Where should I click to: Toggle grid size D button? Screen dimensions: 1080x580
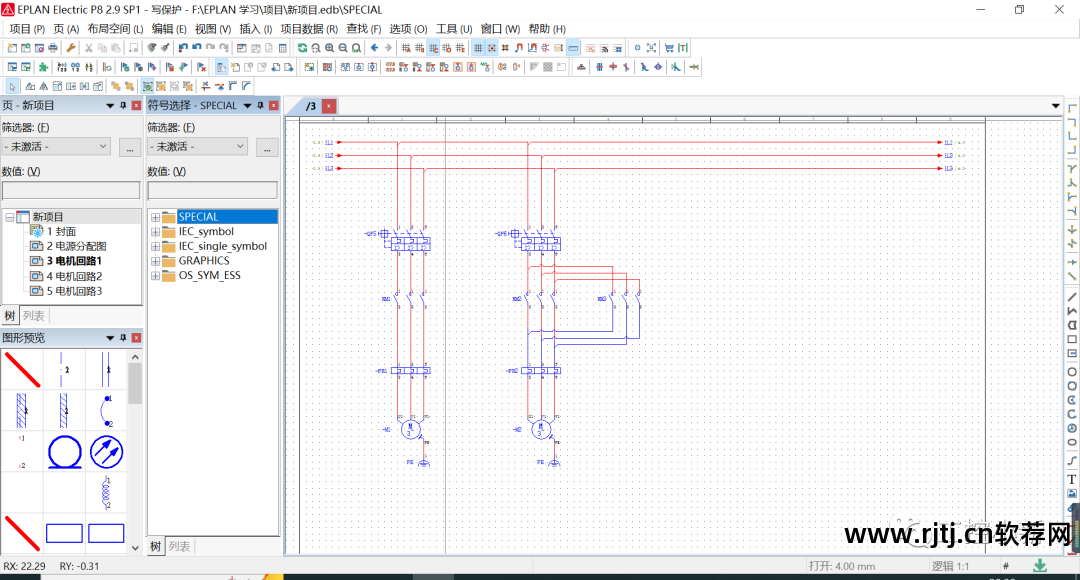pos(446,48)
